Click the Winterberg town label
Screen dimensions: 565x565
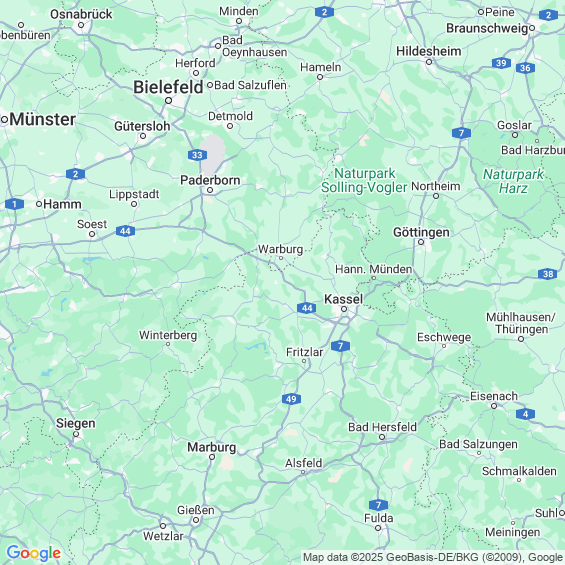pos(168,335)
